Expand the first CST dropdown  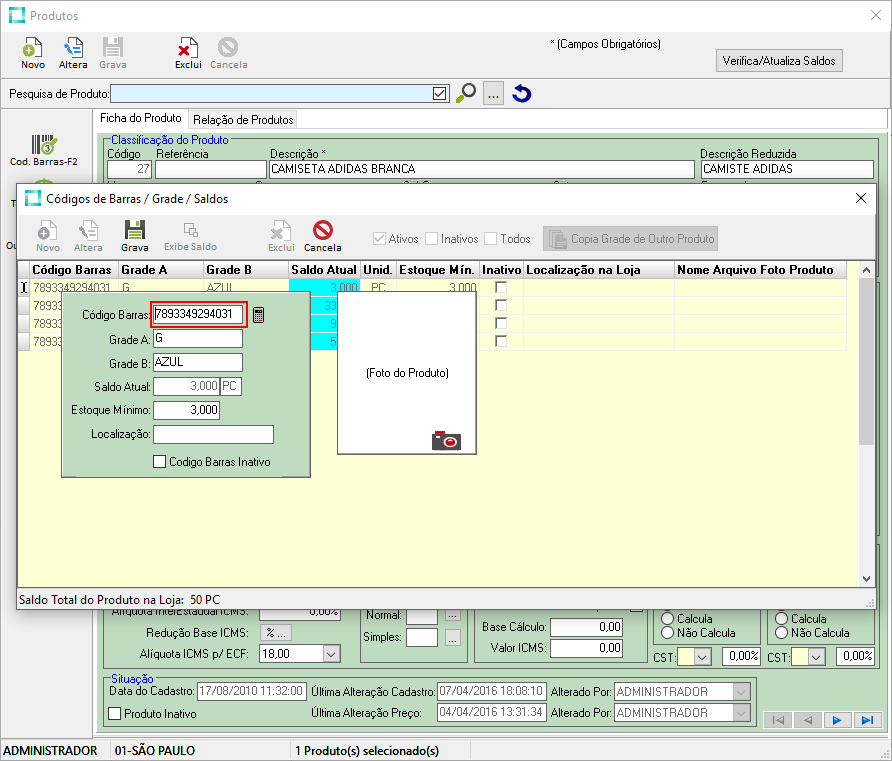702,656
